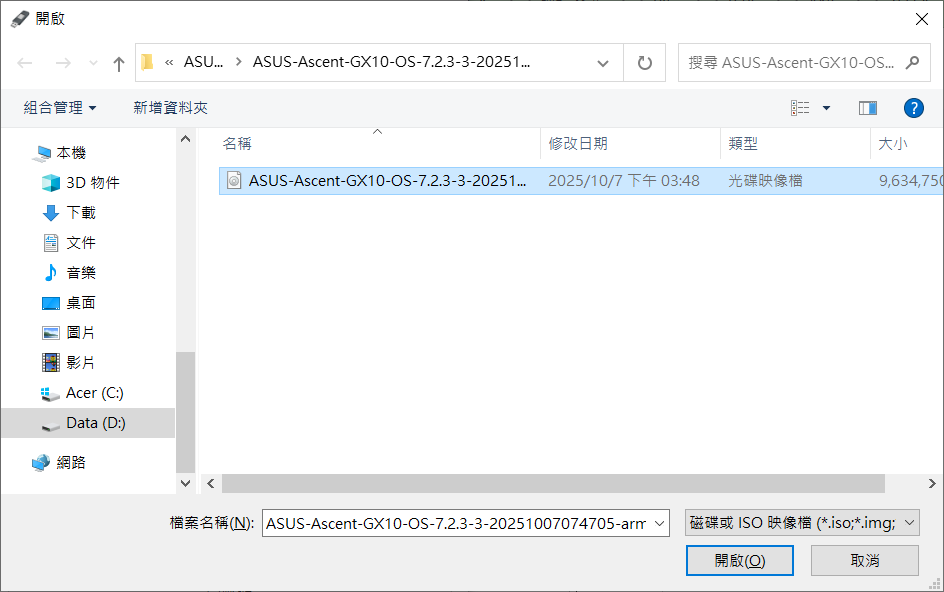
Task: Toggle the preview pane icon
Action: tap(867, 108)
